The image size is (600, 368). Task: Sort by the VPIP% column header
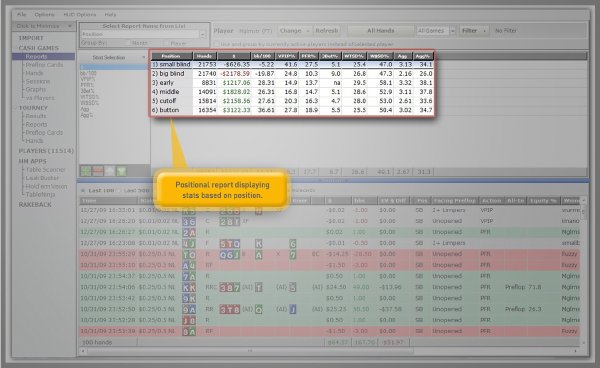(287, 56)
